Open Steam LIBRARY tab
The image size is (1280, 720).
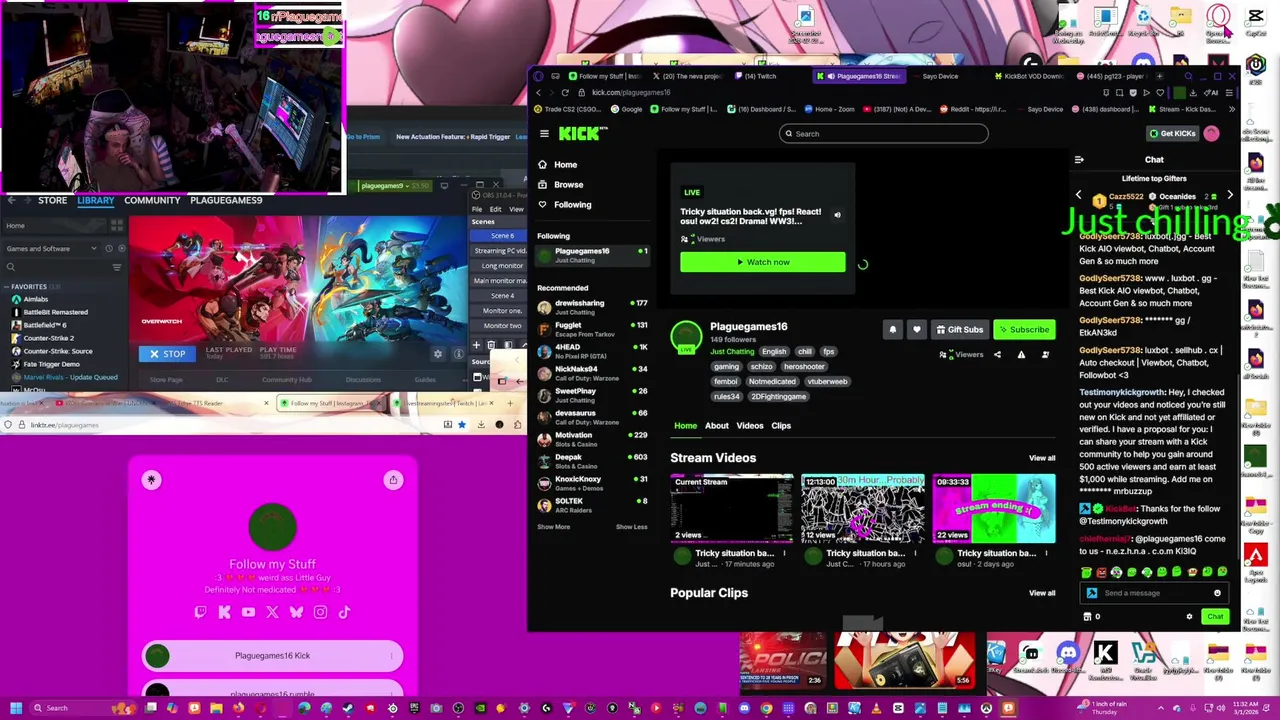coord(96,200)
